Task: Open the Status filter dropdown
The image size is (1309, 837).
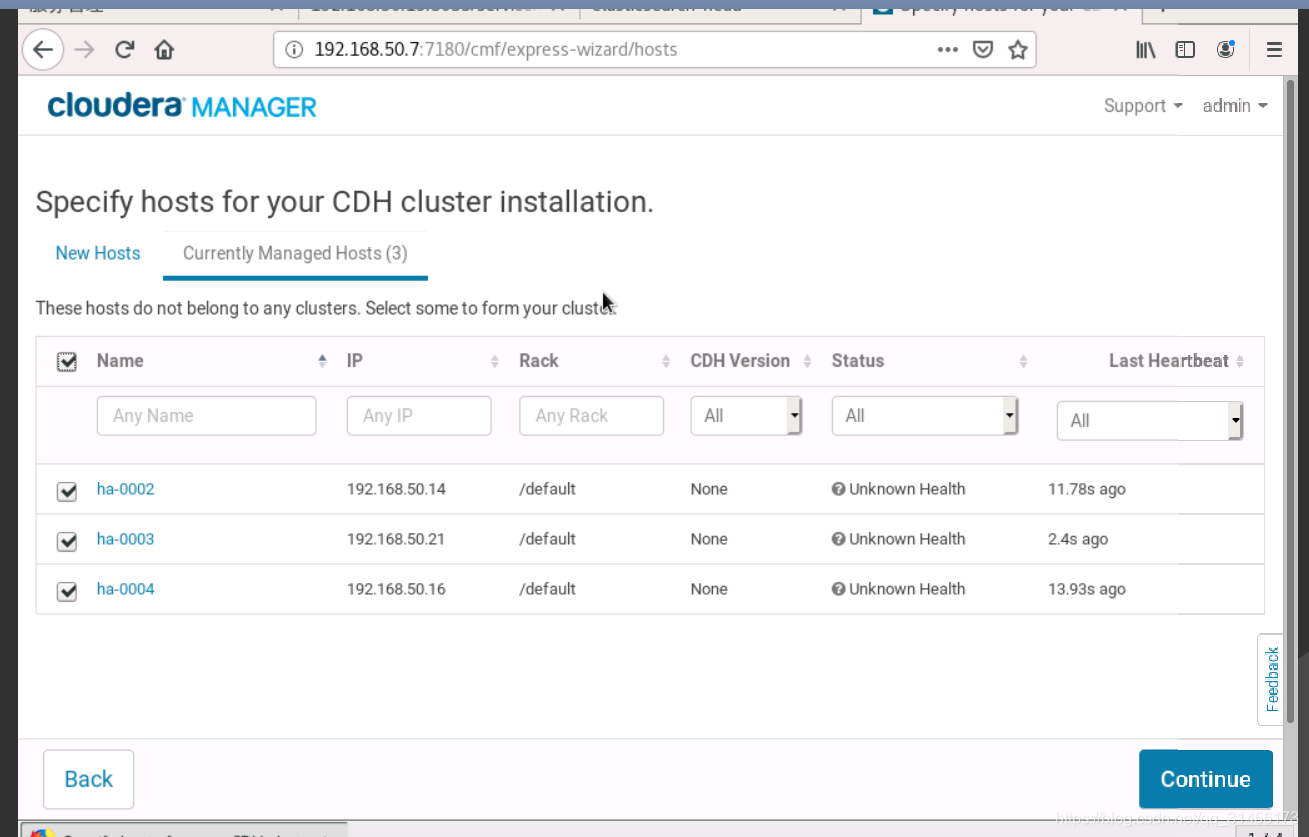Action: click(925, 415)
